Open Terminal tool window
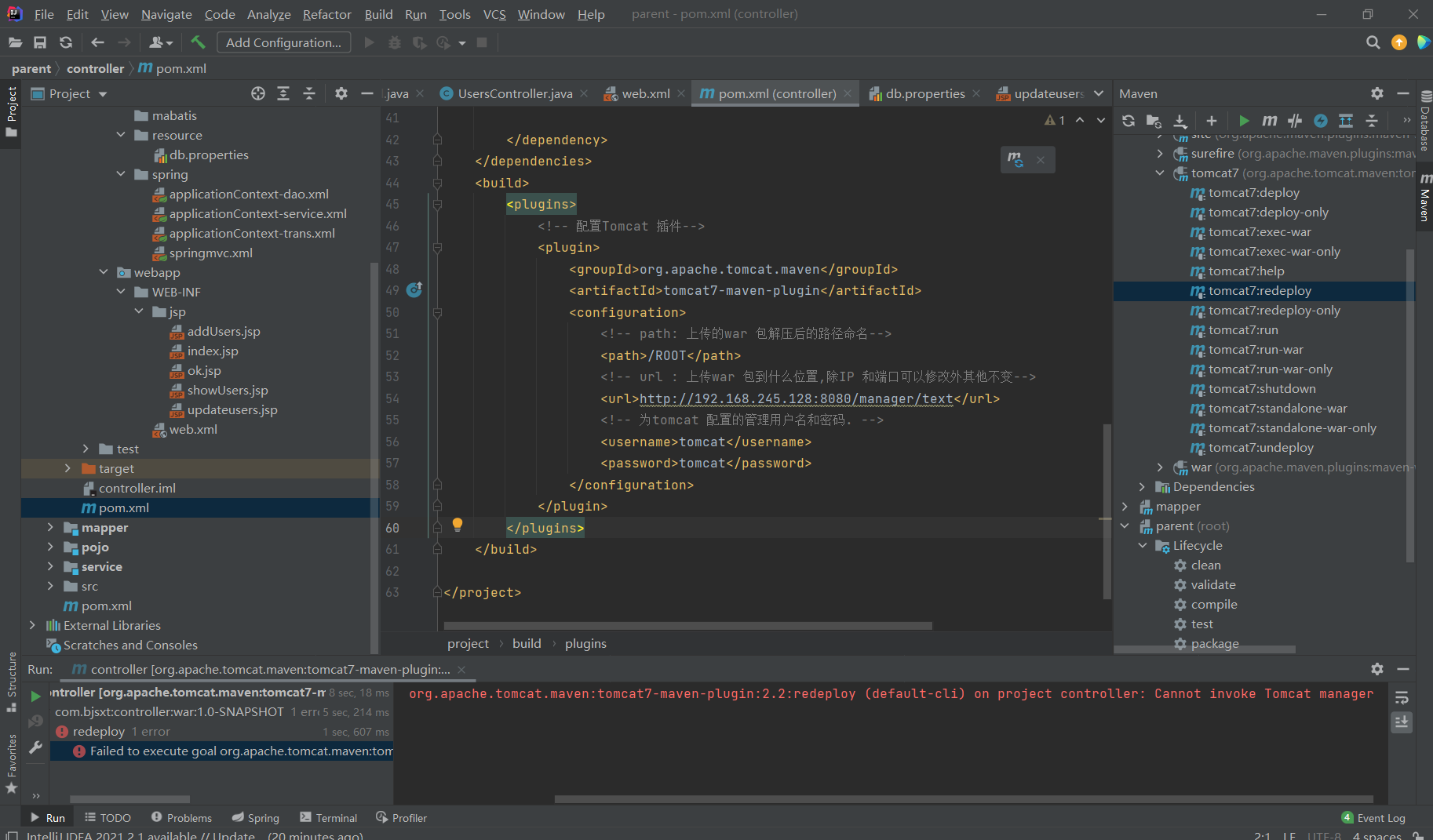 pyautogui.click(x=329, y=817)
